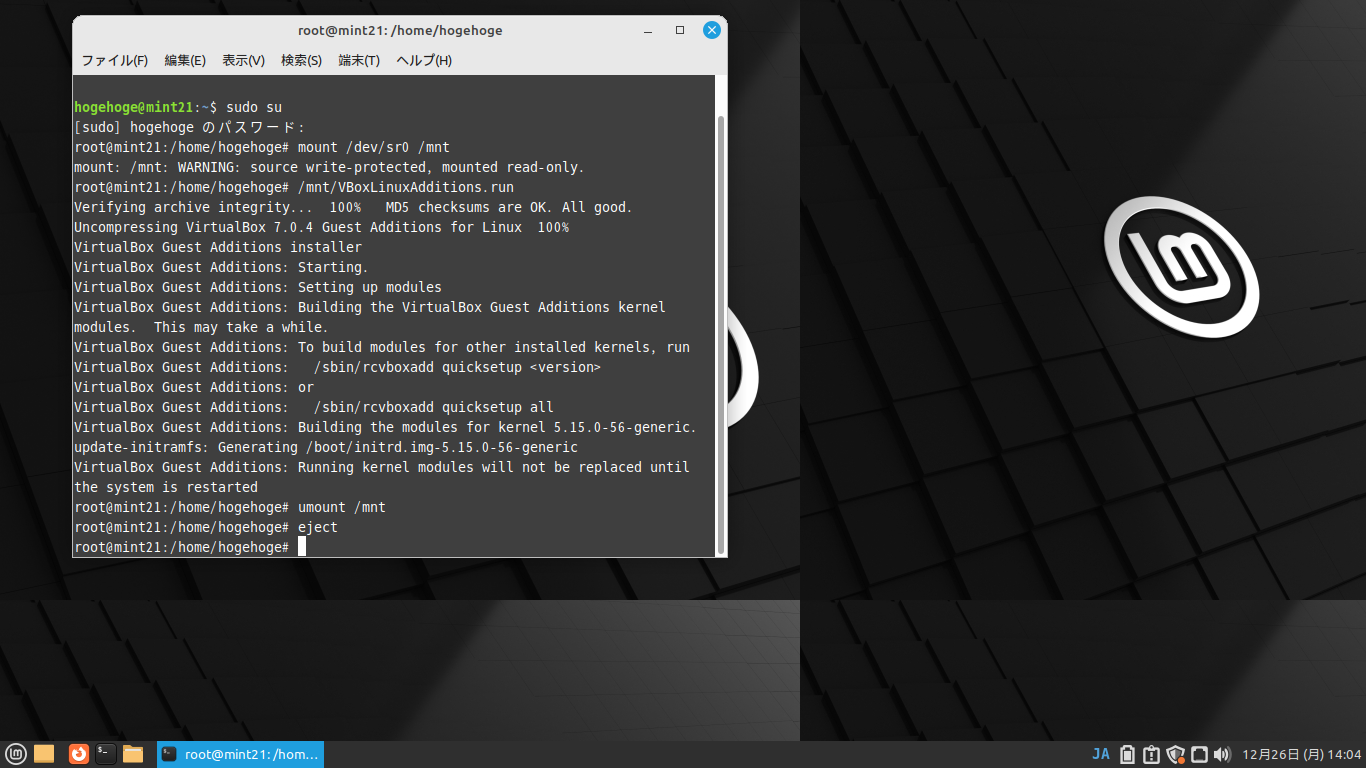Image resolution: width=1366 pixels, height=768 pixels.
Task: Click the green hogehoge@mint21 prompt
Action: (x=134, y=107)
